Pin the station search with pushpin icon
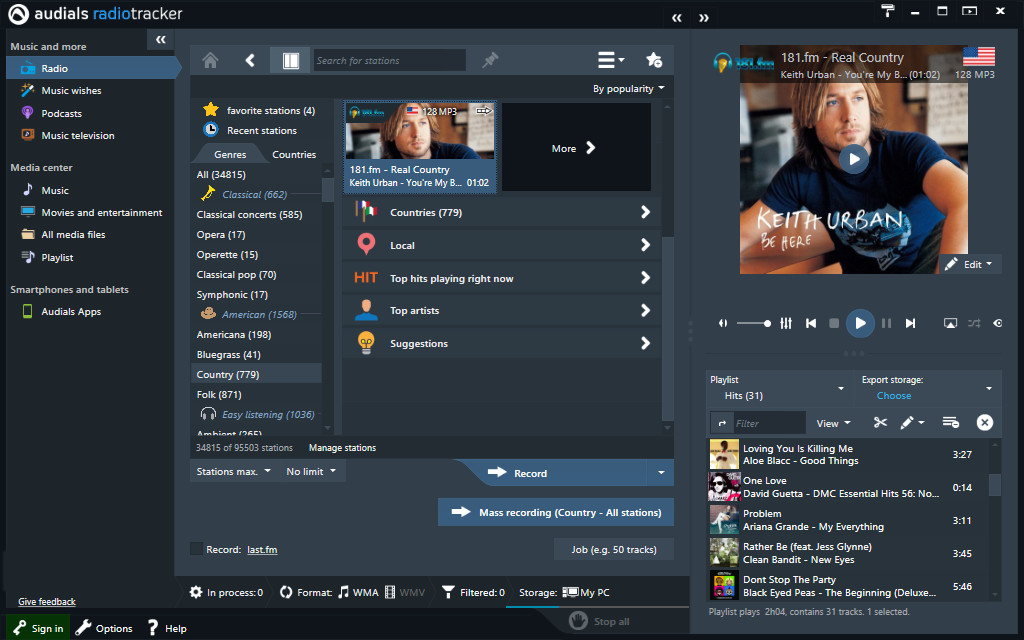1024x640 pixels. 489,60
